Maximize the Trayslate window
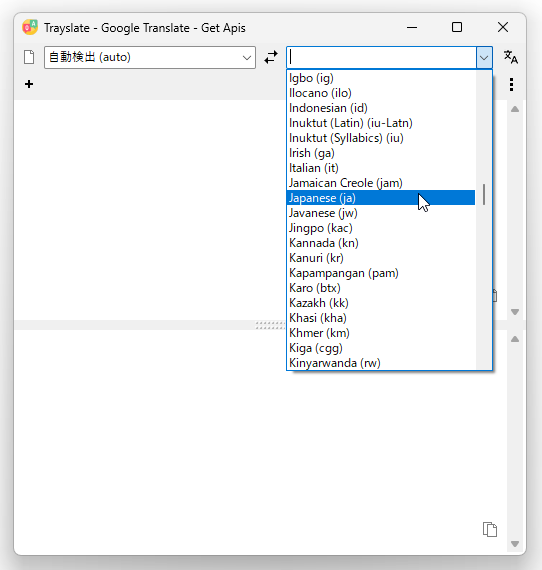 (457, 27)
